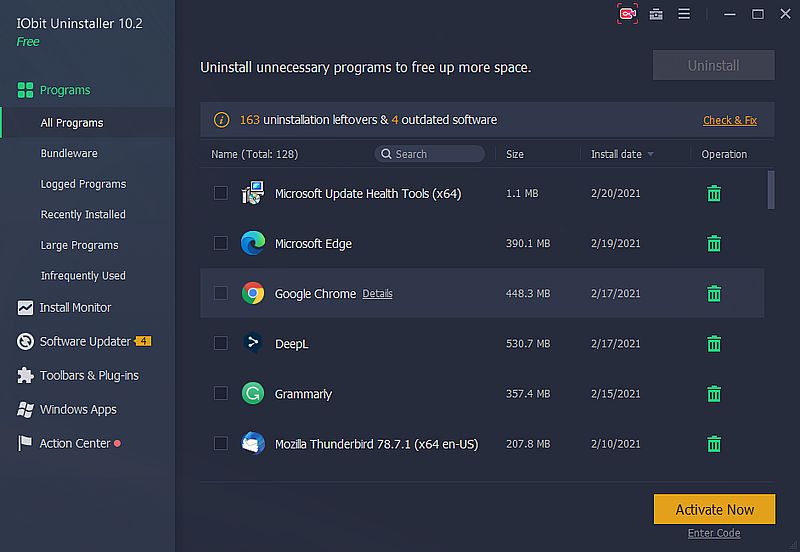
Task: Click the screen recorder icon in title bar
Action: [x=627, y=14]
